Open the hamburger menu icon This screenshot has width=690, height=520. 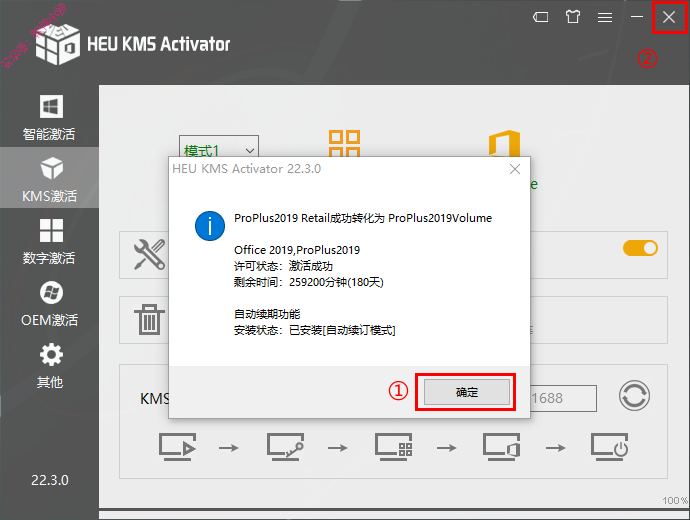[x=605, y=17]
